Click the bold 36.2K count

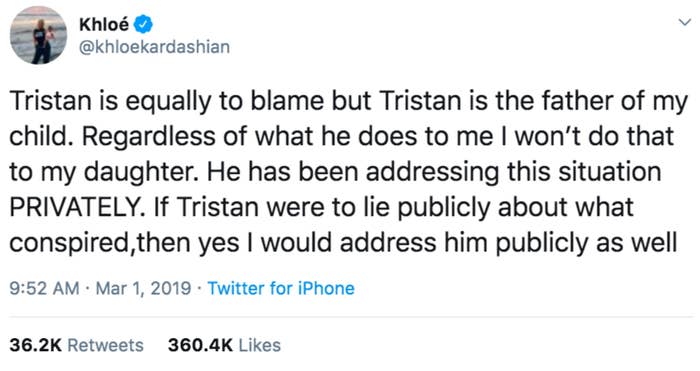(x=36, y=345)
